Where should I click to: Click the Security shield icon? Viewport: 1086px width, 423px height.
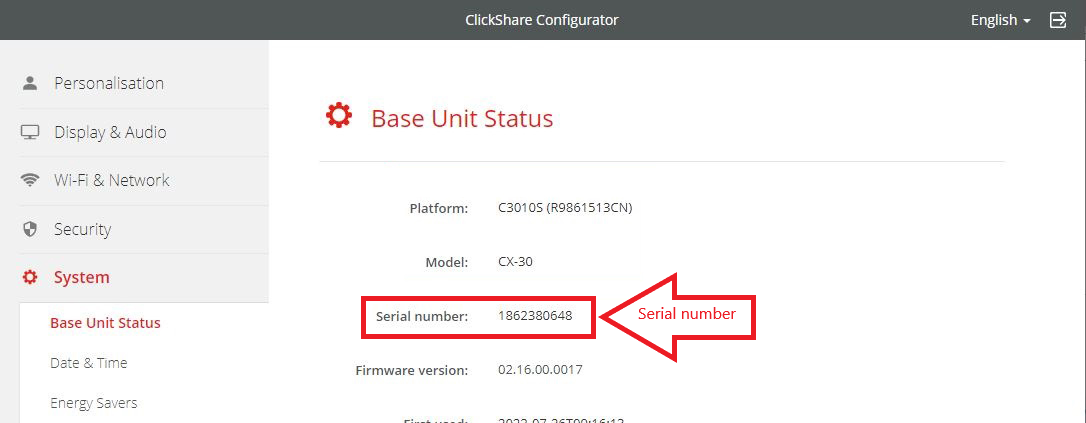click(x=30, y=229)
